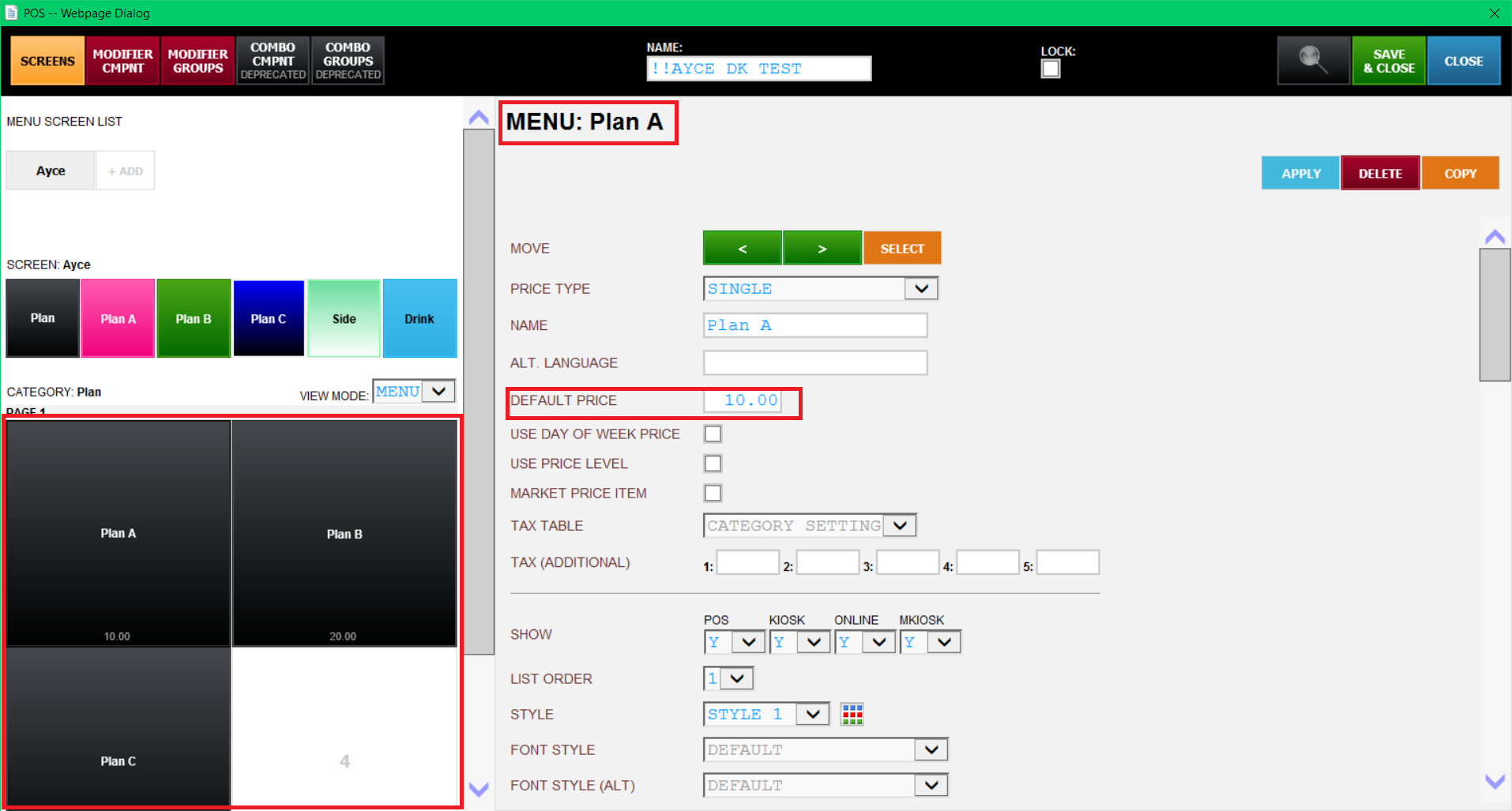Click the Delete button
This screenshot has width=1512, height=811.
(1380, 173)
